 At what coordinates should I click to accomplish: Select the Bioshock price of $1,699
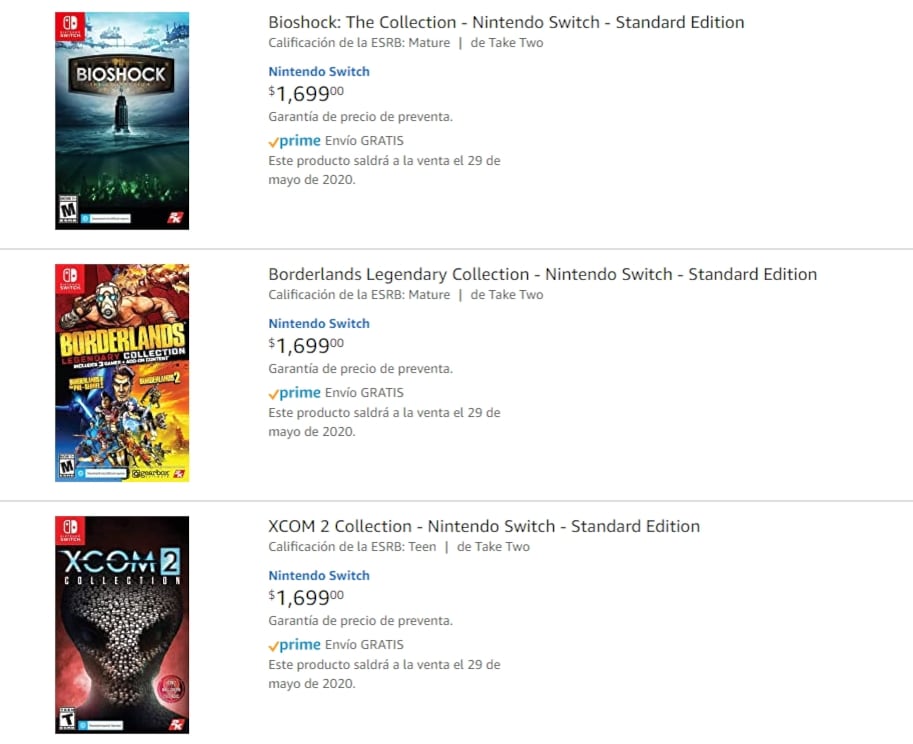pyautogui.click(x=304, y=93)
